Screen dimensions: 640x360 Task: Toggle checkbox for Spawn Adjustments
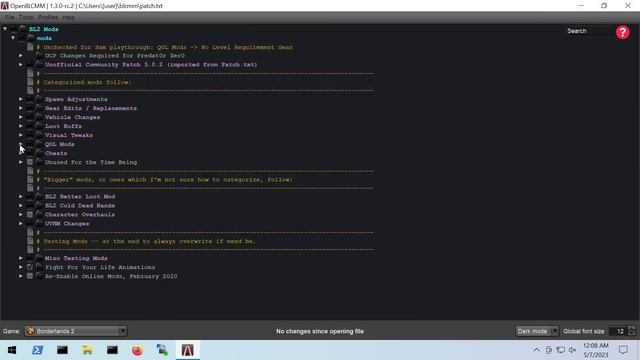pyautogui.click(x=30, y=99)
